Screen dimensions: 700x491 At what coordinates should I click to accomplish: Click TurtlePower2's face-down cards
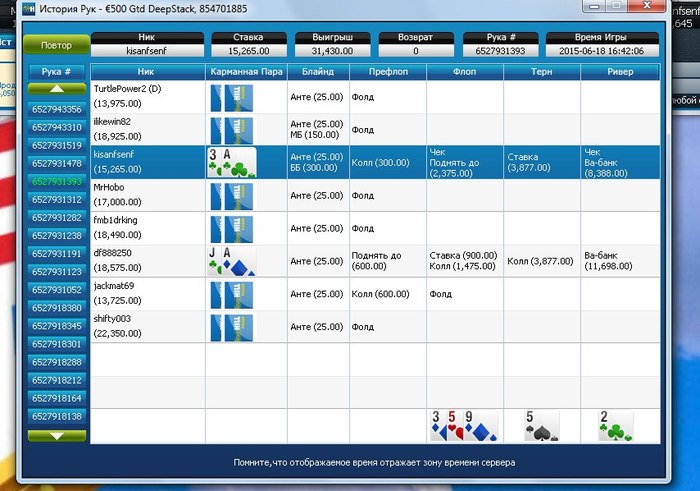[232, 98]
